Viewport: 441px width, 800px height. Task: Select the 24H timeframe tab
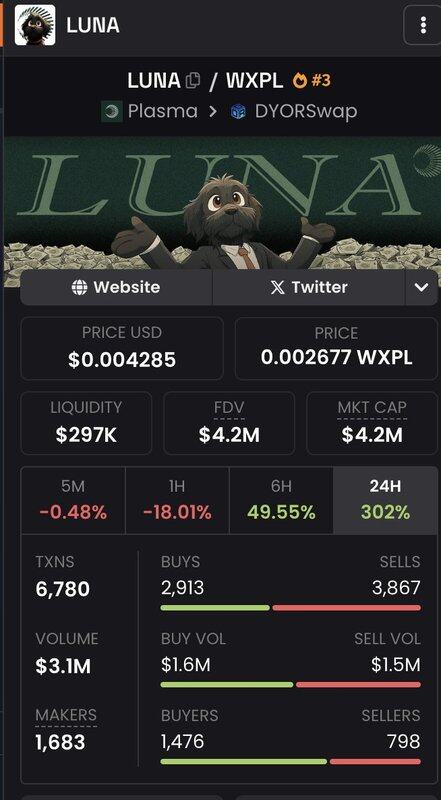click(x=385, y=500)
